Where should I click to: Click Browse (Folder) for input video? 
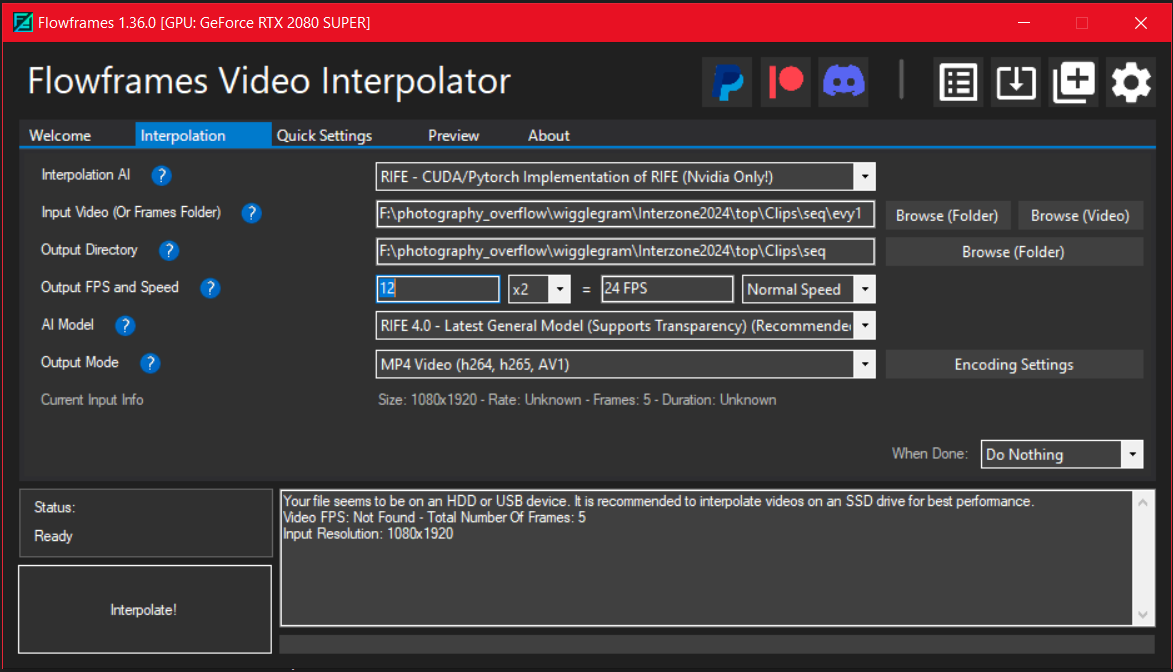click(x=947, y=216)
